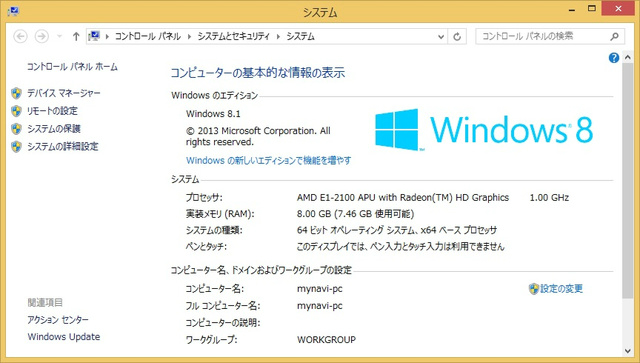Screen dimensions: 640x363
Task: Click the system icon in the title bar
Action: 13,11
